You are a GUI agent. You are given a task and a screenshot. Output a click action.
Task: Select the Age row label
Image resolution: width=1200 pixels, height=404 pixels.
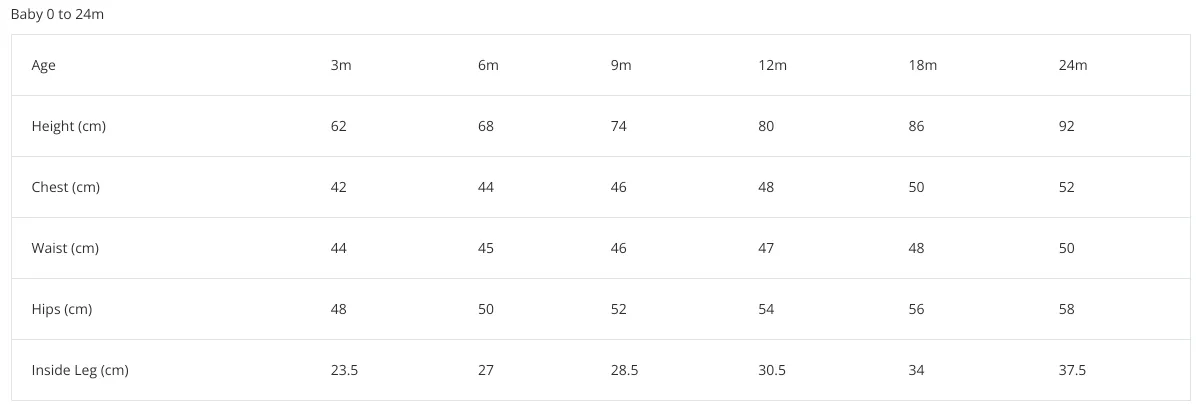coord(44,66)
